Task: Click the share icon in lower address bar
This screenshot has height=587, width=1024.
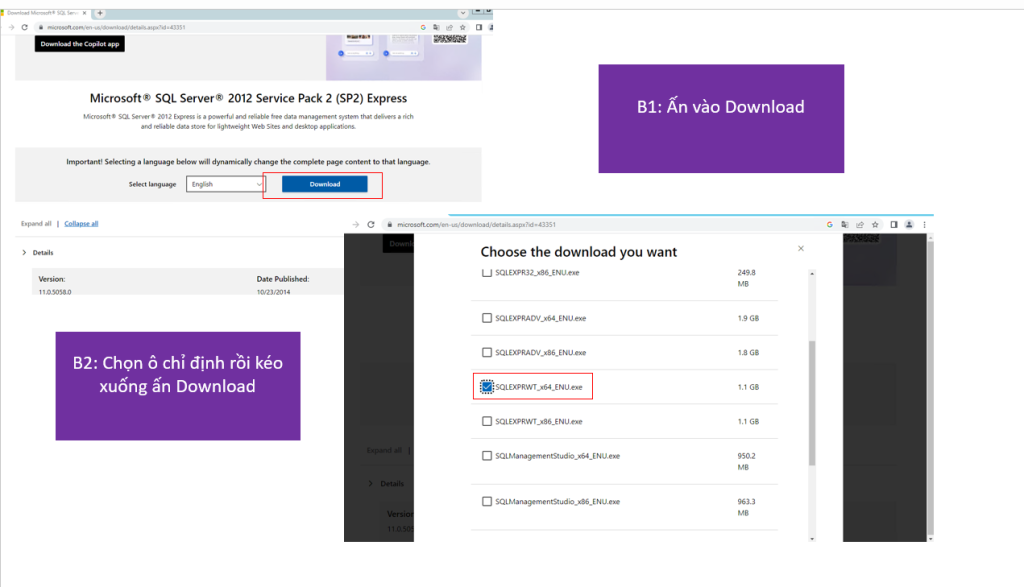Action: (860, 225)
